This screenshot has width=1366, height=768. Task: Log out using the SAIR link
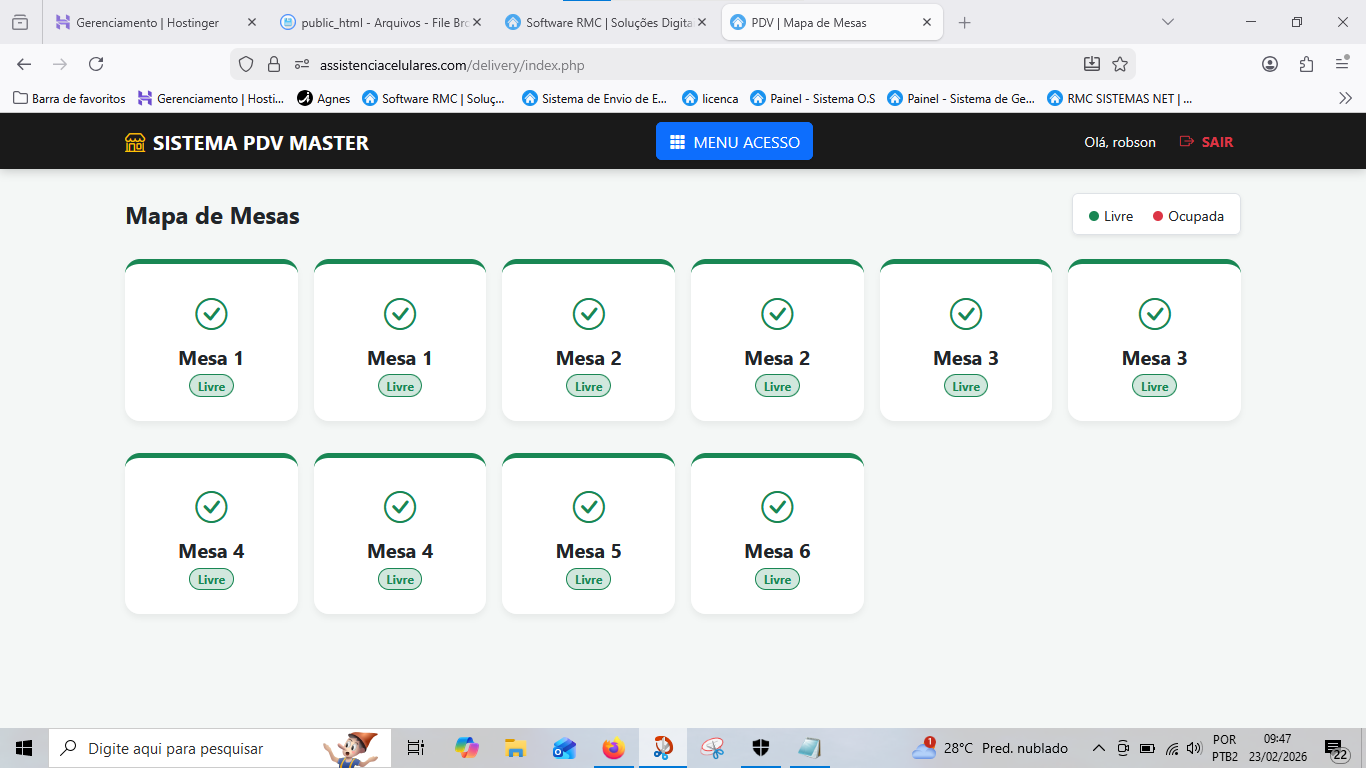click(x=1206, y=142)
